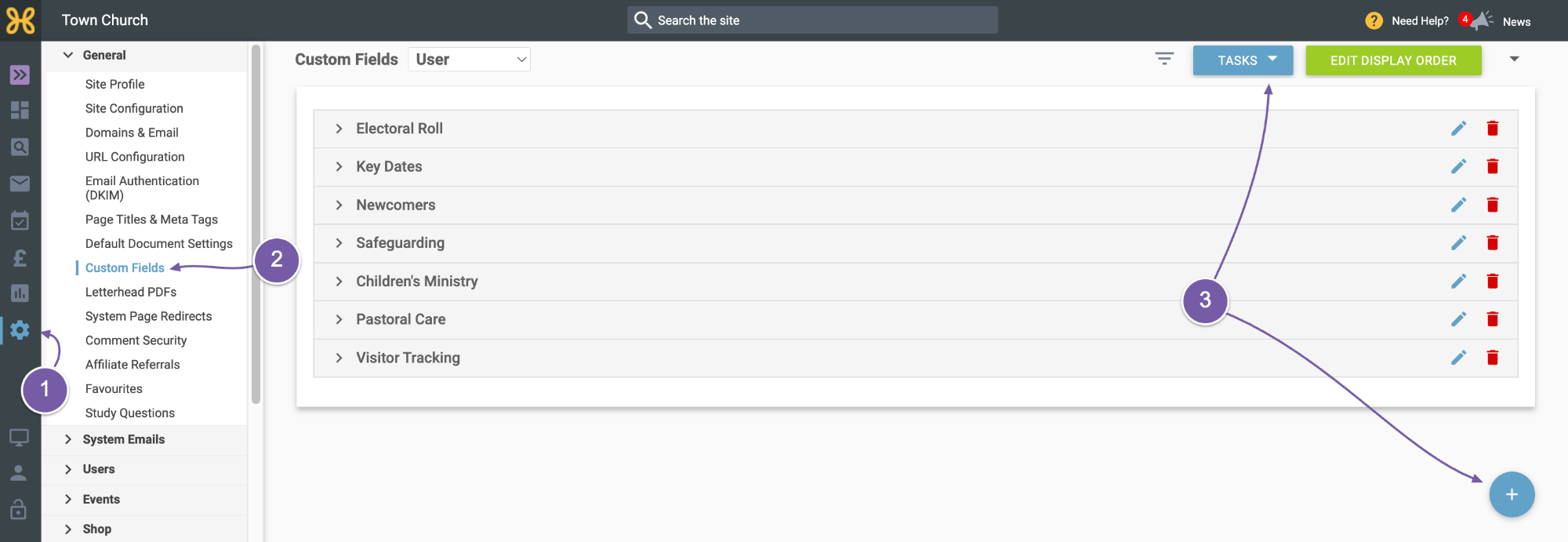This screenshot has width=1568, height=542.
Task: Open Domains & Email settings
Action: coord(132,133)
